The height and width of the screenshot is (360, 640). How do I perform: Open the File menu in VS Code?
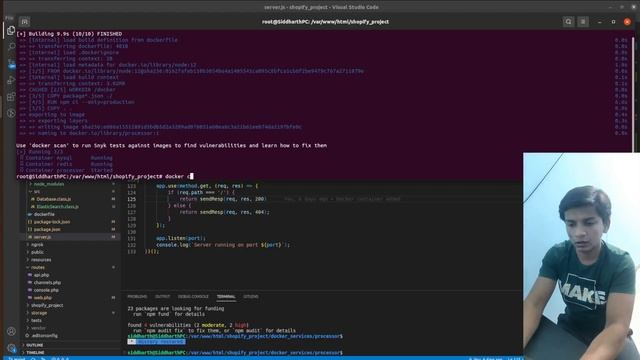point(9,18)
